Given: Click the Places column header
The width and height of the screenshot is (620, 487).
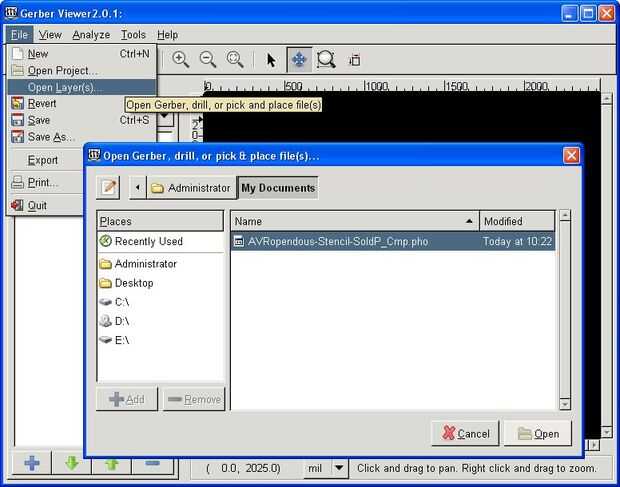Looking at the screenshot, I should [160, 221].
